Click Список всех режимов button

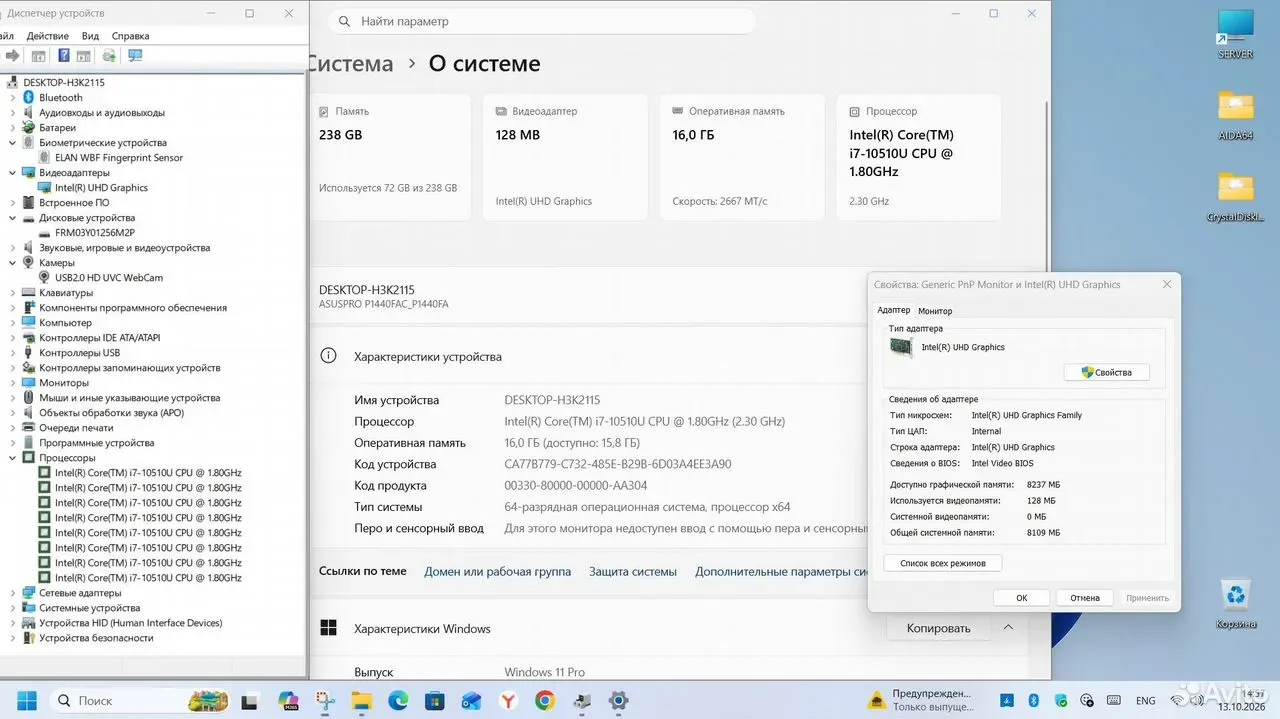[943, 563]
